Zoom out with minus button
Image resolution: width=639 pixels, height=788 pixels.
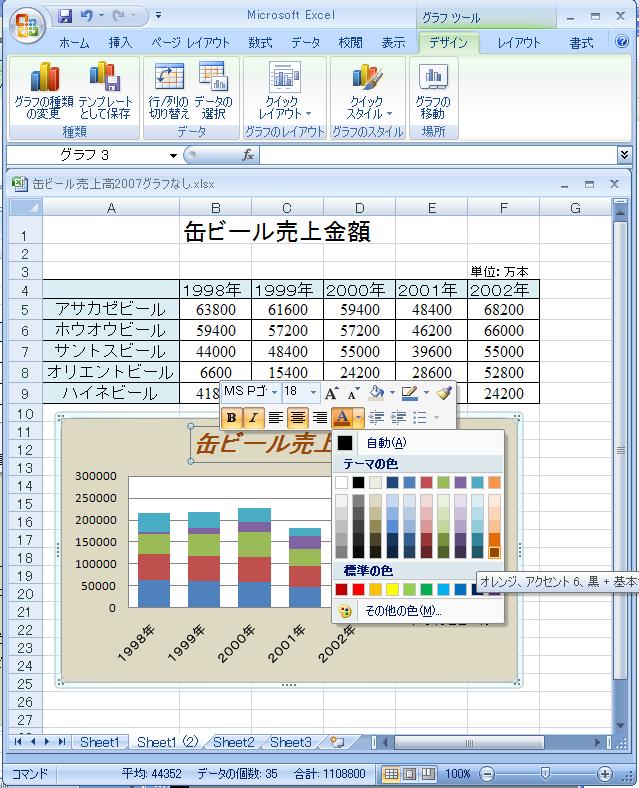pos(487,774)
